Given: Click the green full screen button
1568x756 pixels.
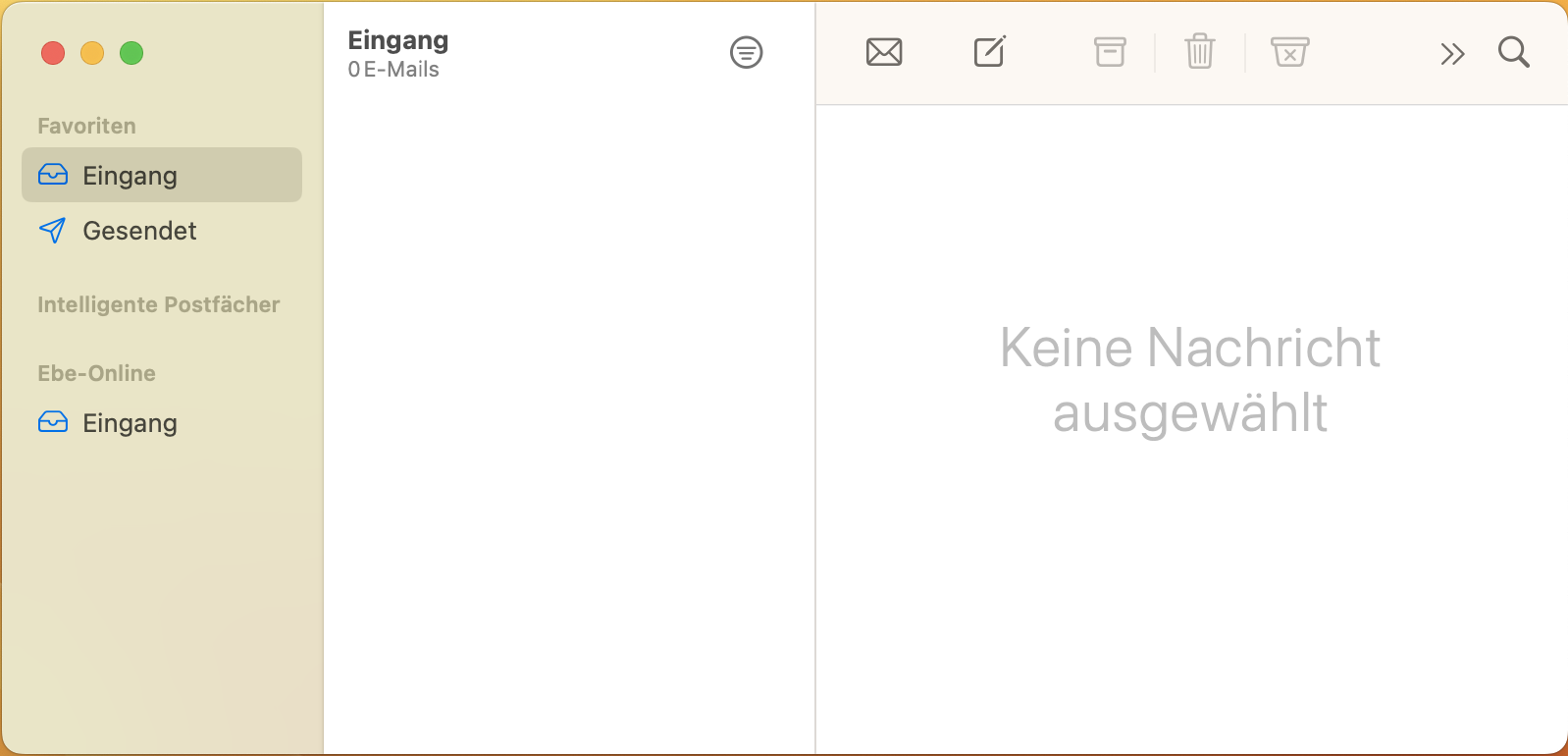Looking at the screenshot, I should (x=131, y=53).
